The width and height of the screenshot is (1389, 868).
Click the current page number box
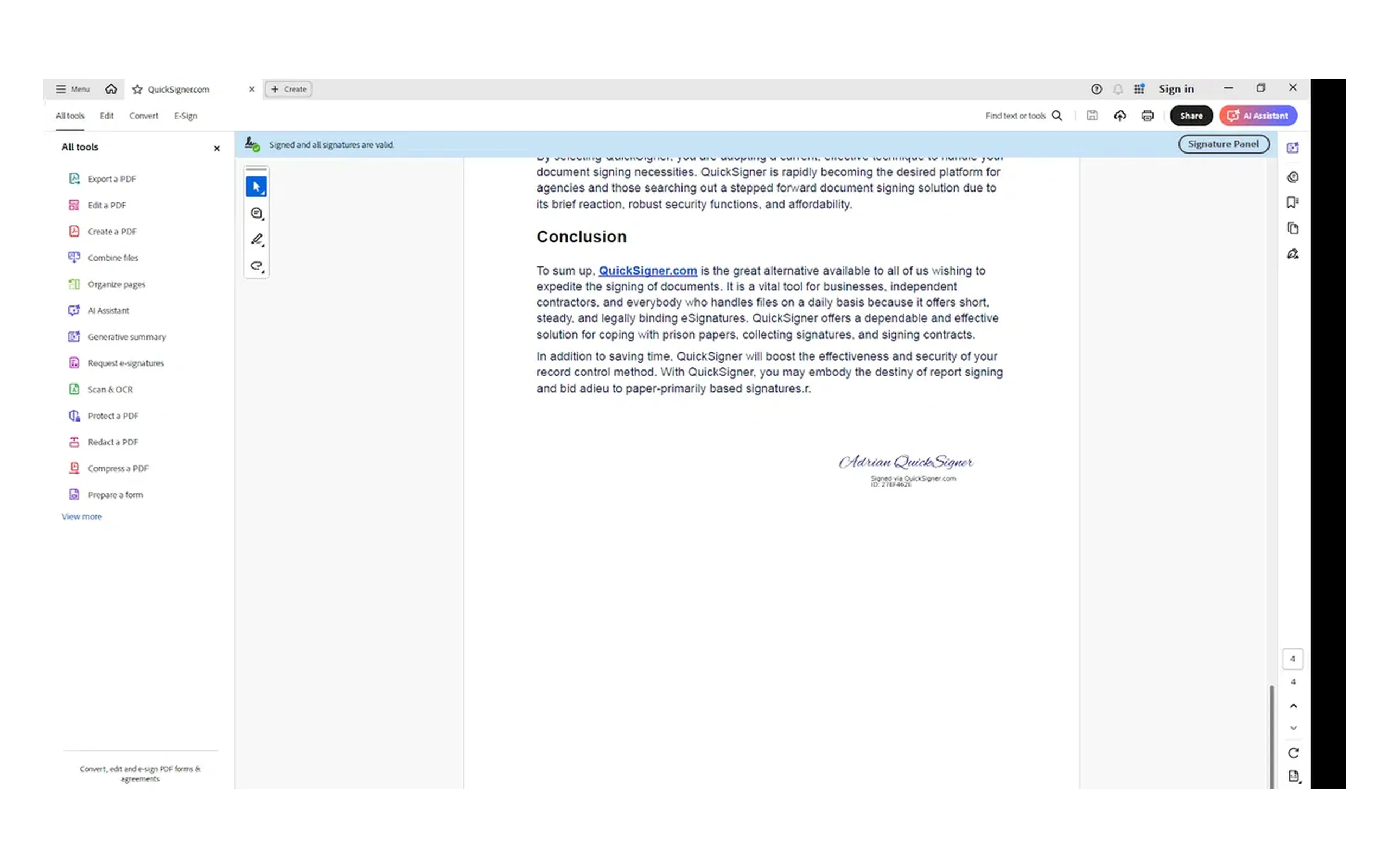pos(1292,659)
